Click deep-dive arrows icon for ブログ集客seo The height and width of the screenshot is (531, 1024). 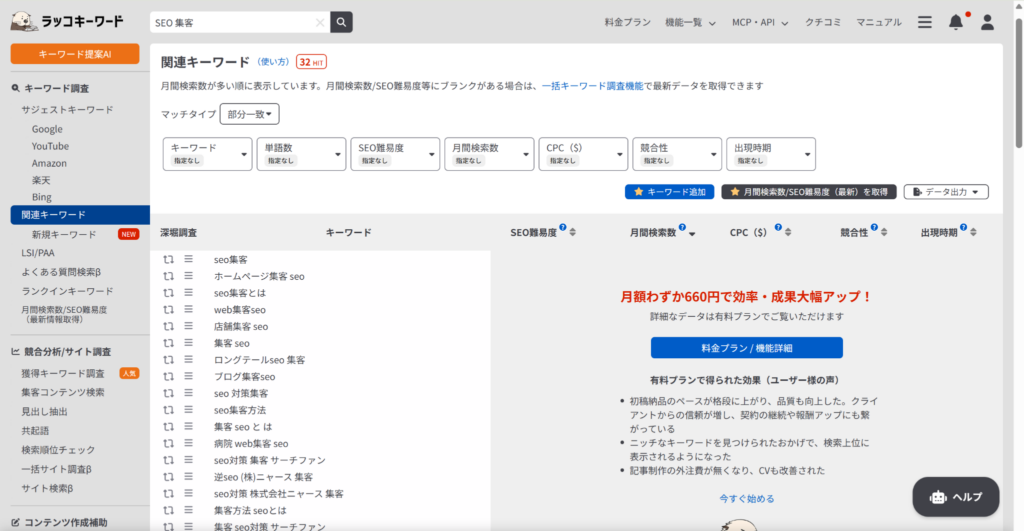(168, 376)
